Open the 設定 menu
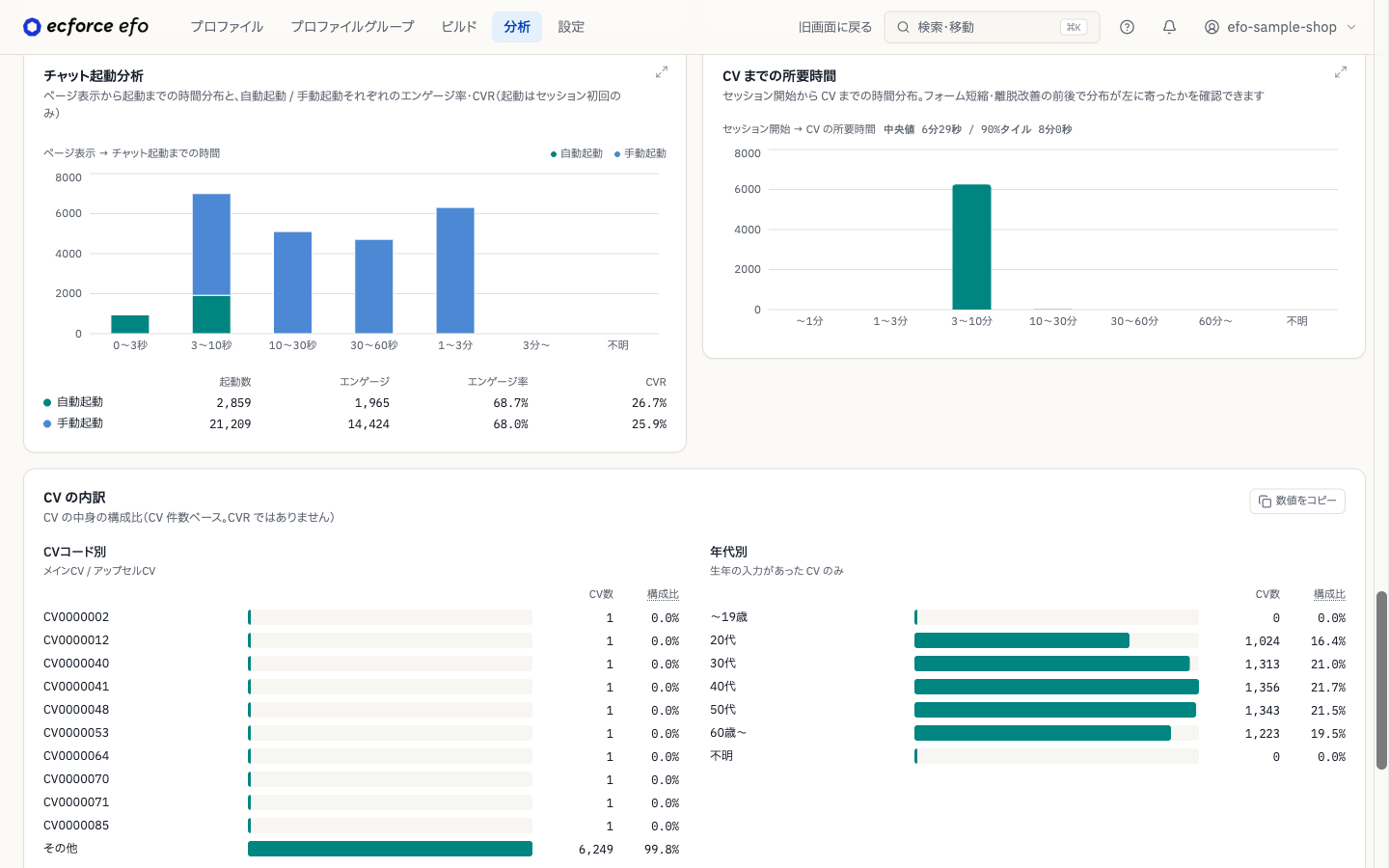This screenshot has width=1389, height=868. 571,27
